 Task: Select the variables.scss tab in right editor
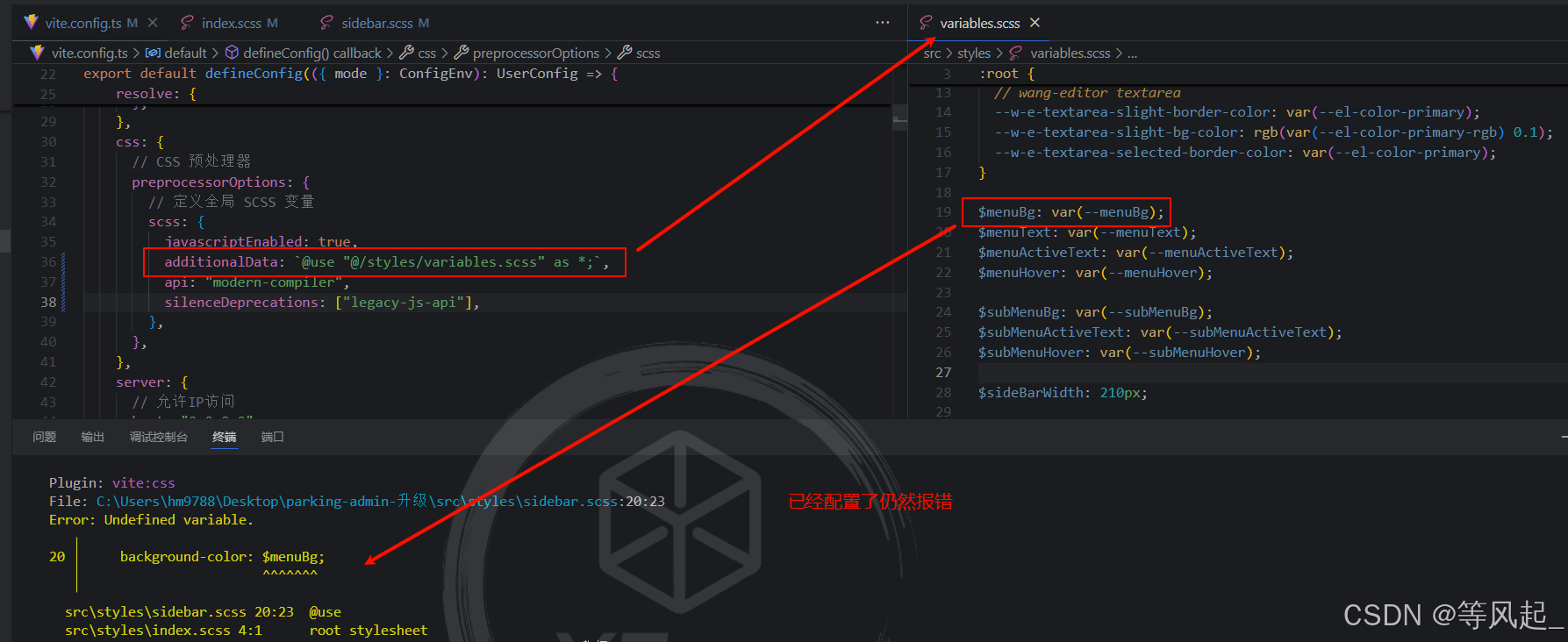coord(979,23)
